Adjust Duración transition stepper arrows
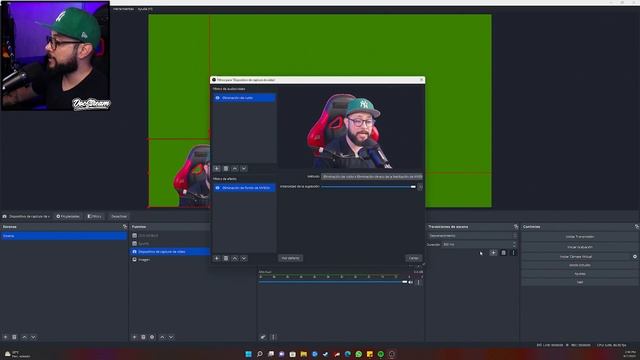The height and width of the screenshot is (360, 640). coord(514,244)
